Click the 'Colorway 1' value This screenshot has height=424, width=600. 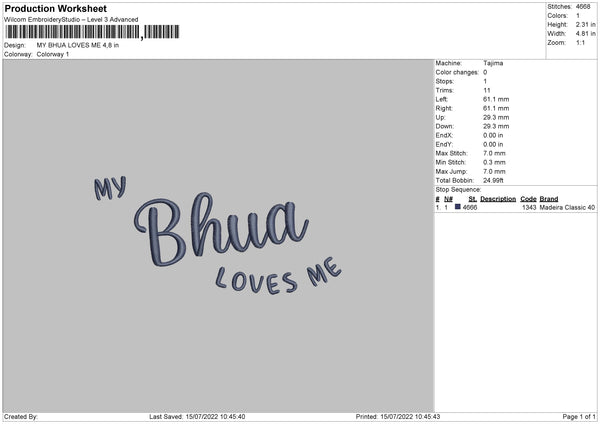click(53, 54)
